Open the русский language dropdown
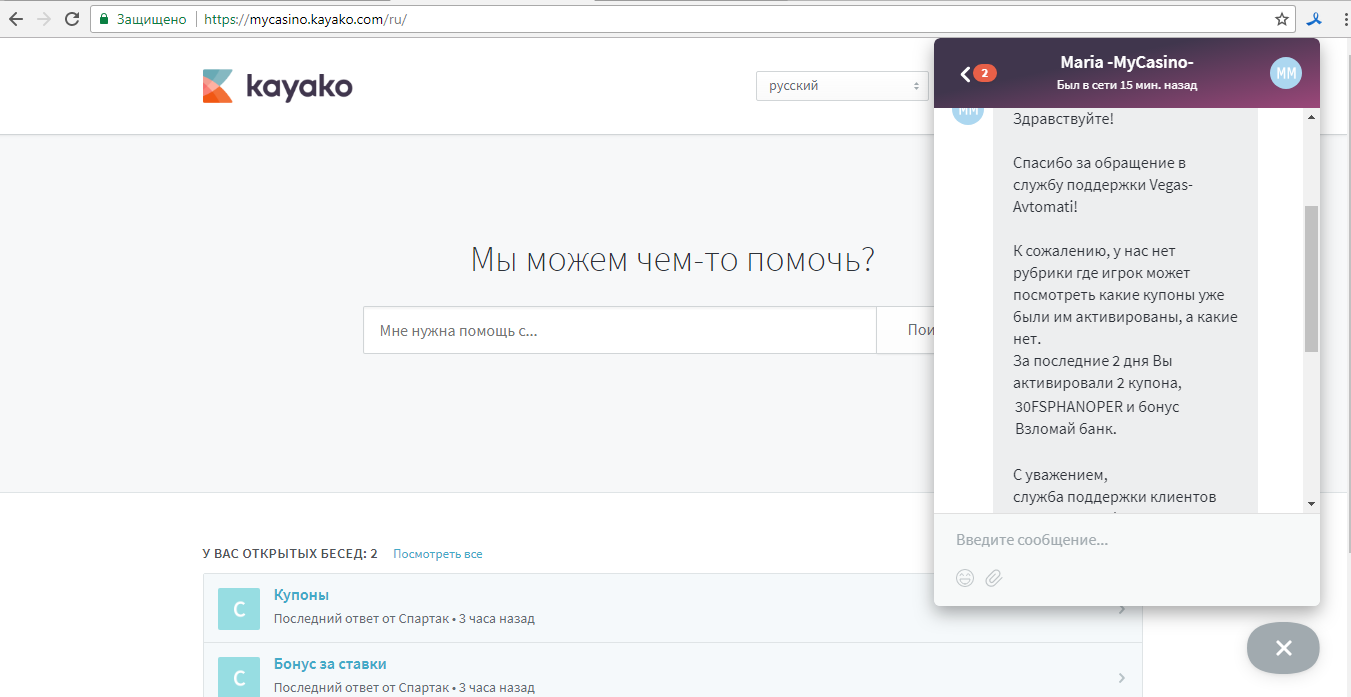Viewport: 1351px width, 697px height. (x=842, y=86)
